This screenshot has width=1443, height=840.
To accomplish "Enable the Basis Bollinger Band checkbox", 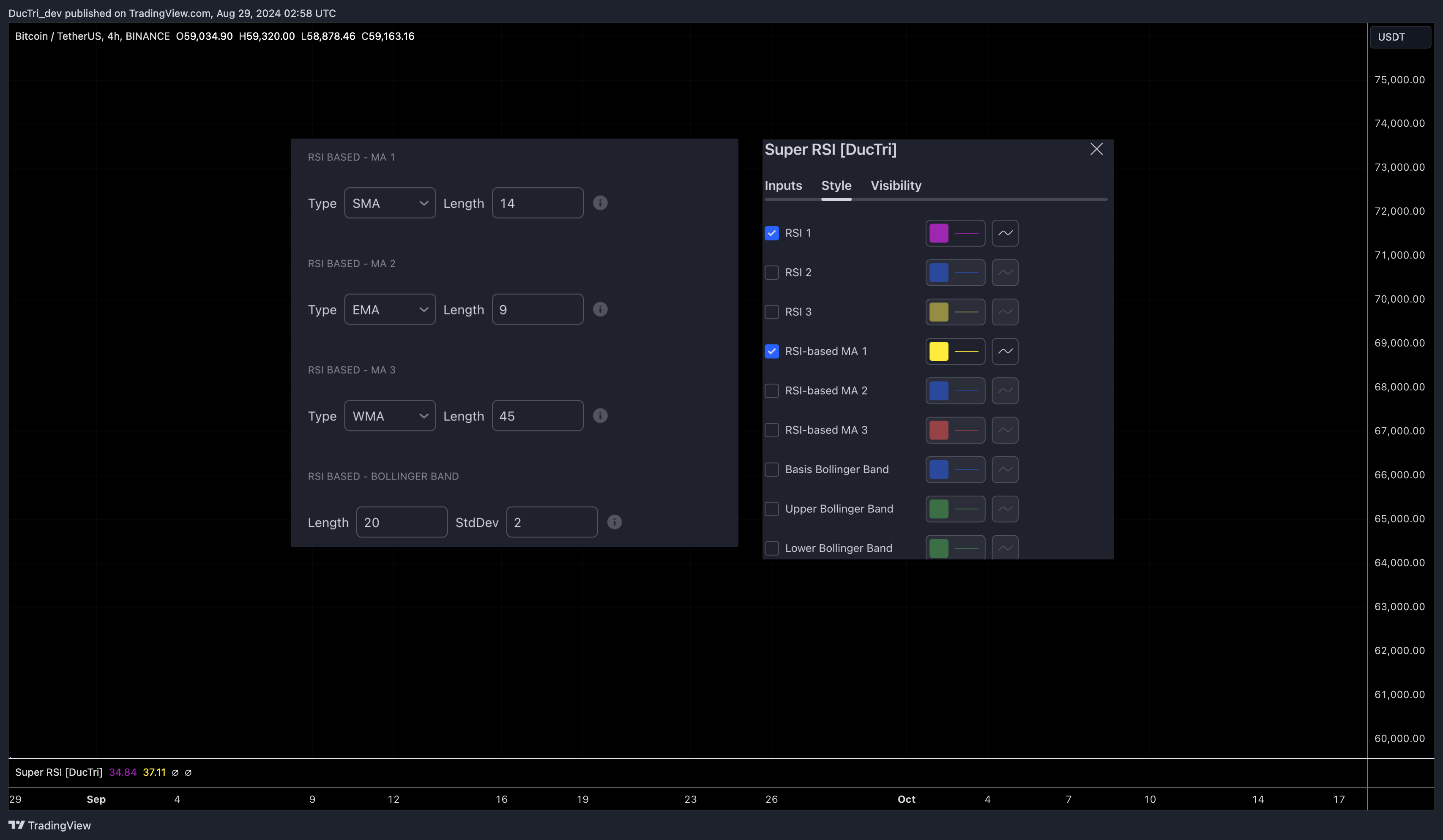I will [771, 469].
